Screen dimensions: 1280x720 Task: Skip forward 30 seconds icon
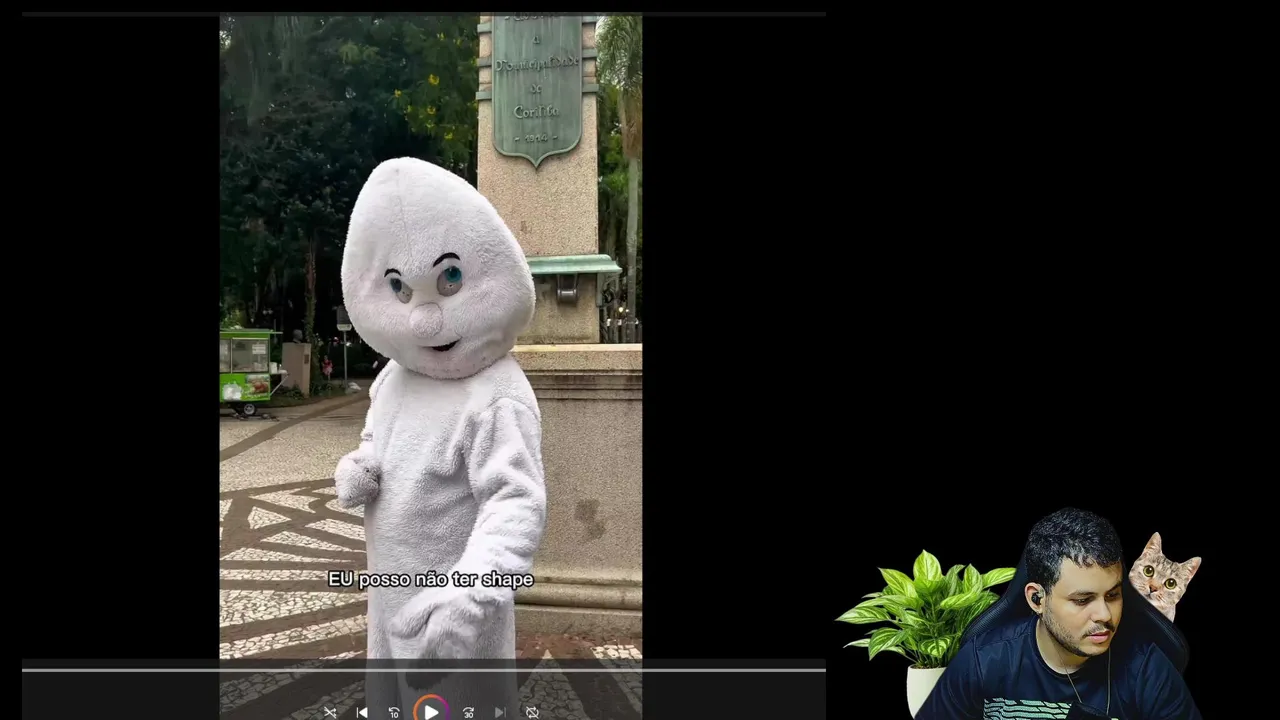click(468, 713)
